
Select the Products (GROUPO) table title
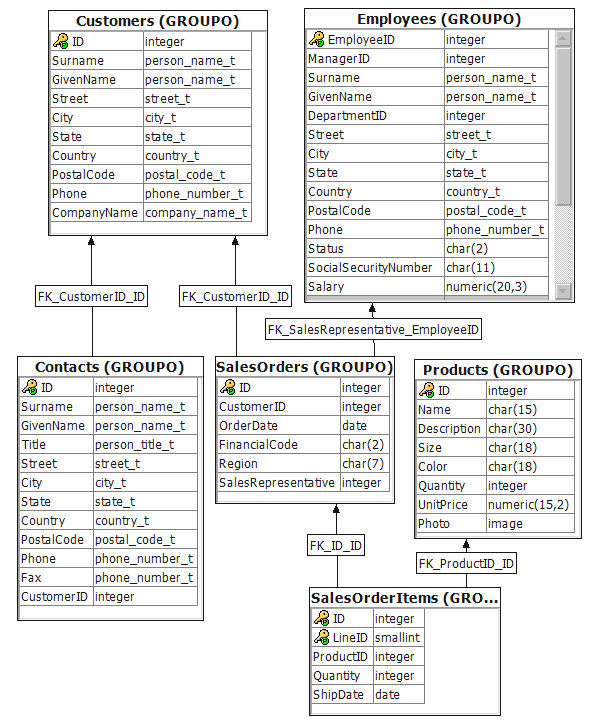(498, 370)
